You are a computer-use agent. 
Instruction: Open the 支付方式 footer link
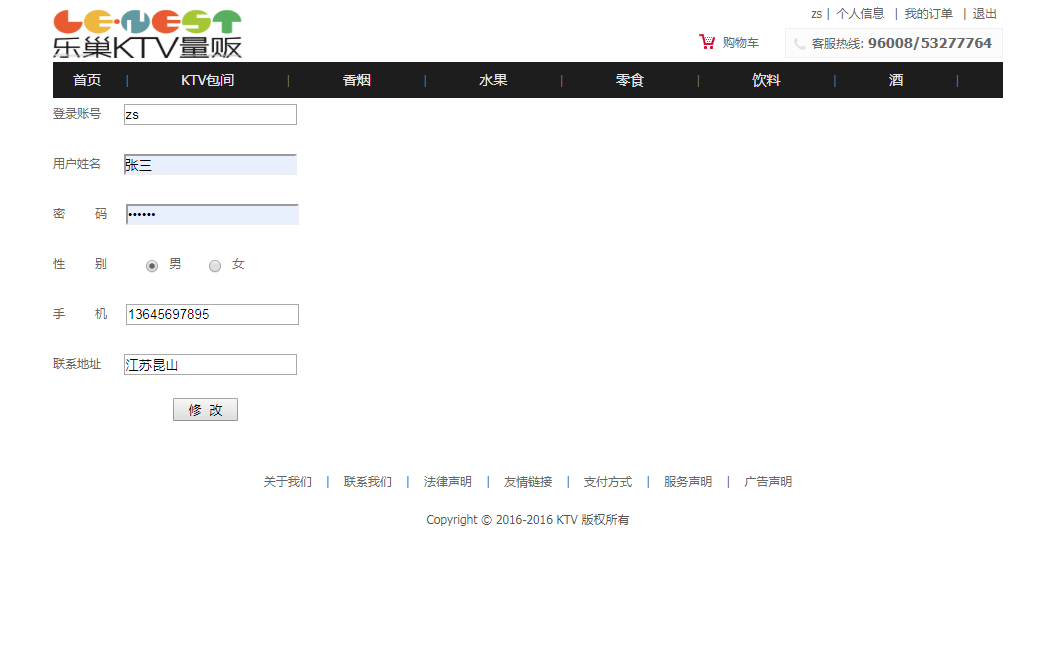click(x=608, y=482)
